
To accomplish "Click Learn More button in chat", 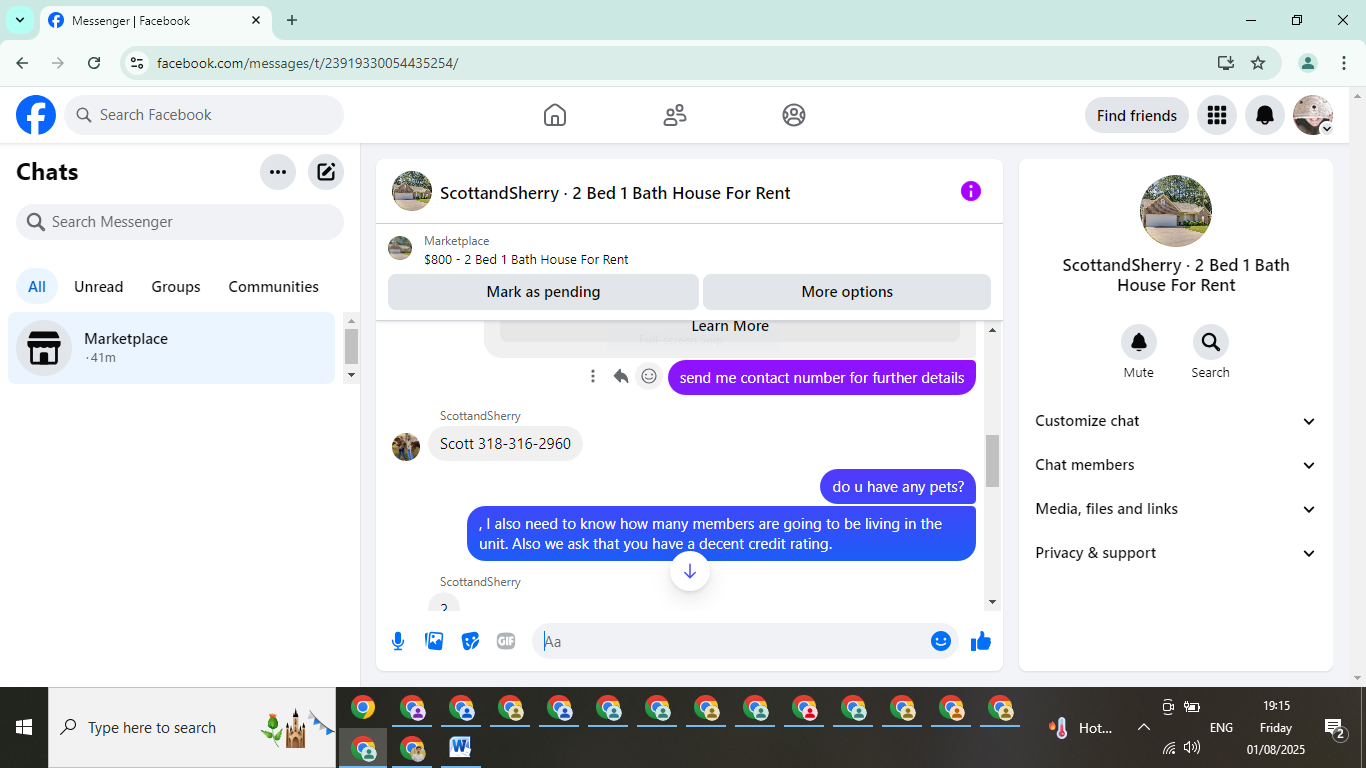I will [730, 327].
